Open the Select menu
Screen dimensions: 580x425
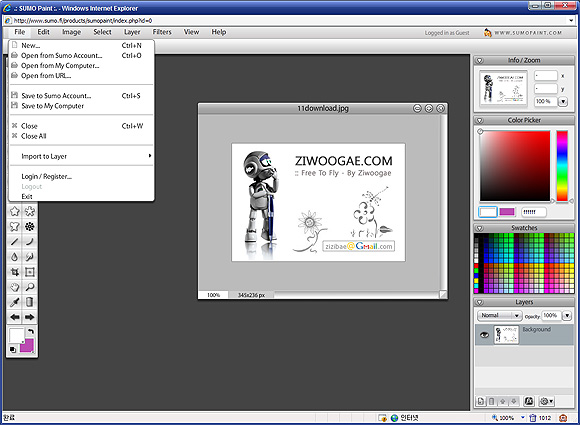click(102, 32)
